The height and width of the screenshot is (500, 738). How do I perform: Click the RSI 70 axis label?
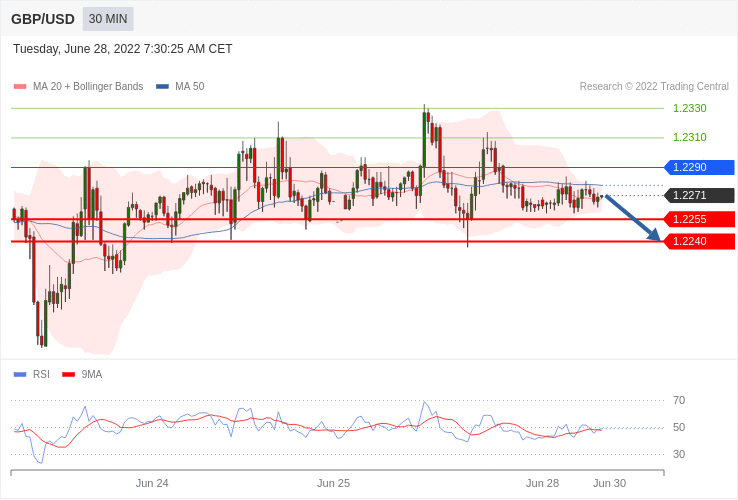click(x=679, y=401)
